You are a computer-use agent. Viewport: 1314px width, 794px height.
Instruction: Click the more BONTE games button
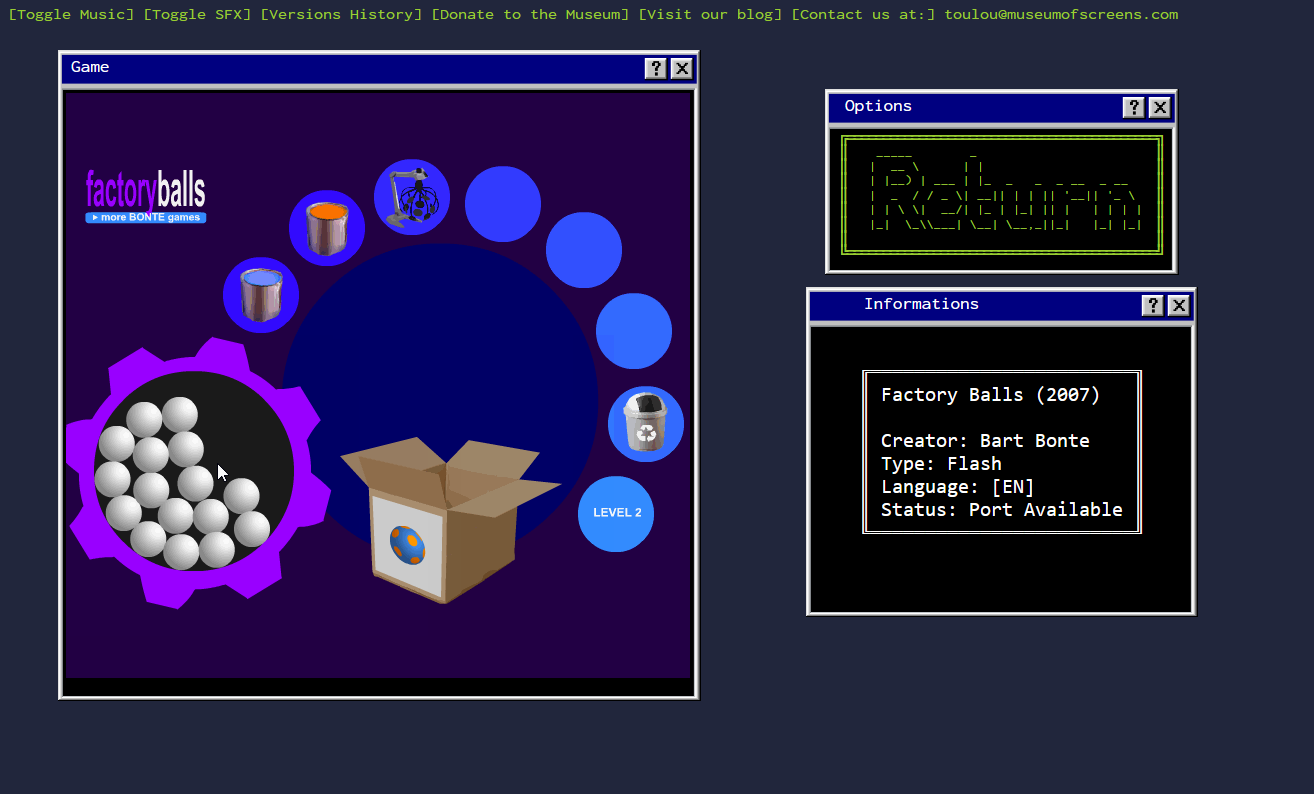146,218
